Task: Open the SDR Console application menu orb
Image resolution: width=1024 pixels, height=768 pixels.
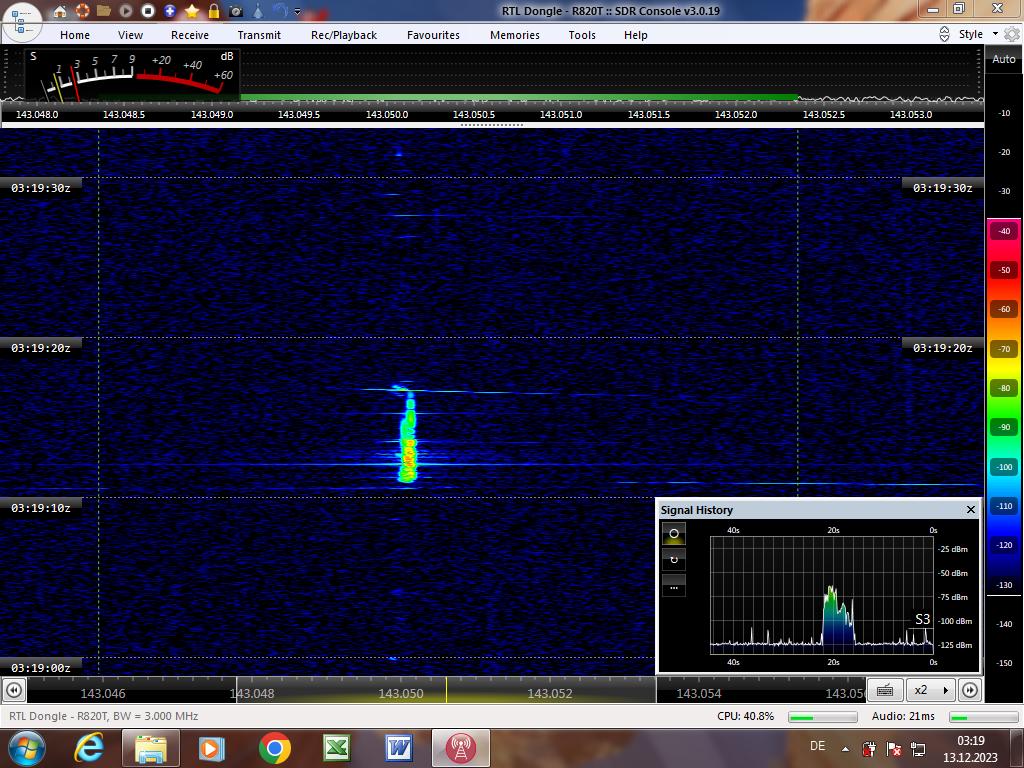Action: pos(22,22)
